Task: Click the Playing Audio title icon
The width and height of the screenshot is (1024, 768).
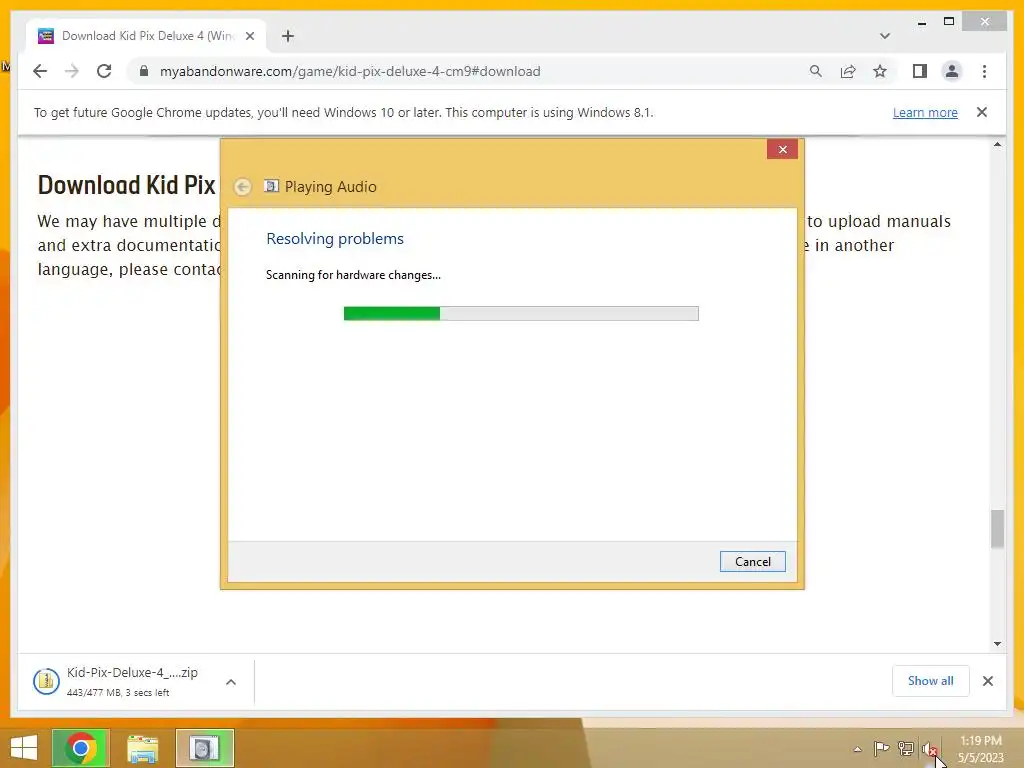Action: tap(271, 186)
